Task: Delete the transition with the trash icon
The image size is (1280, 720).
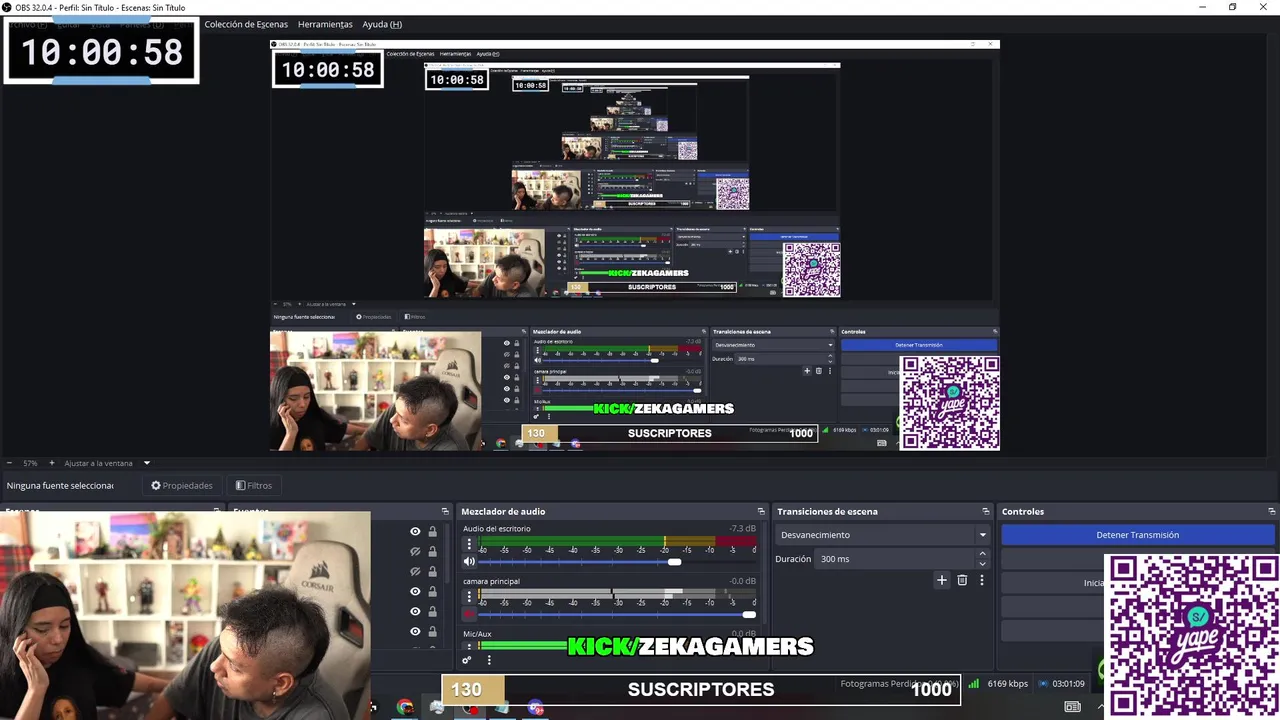Action: pos(962,580)
